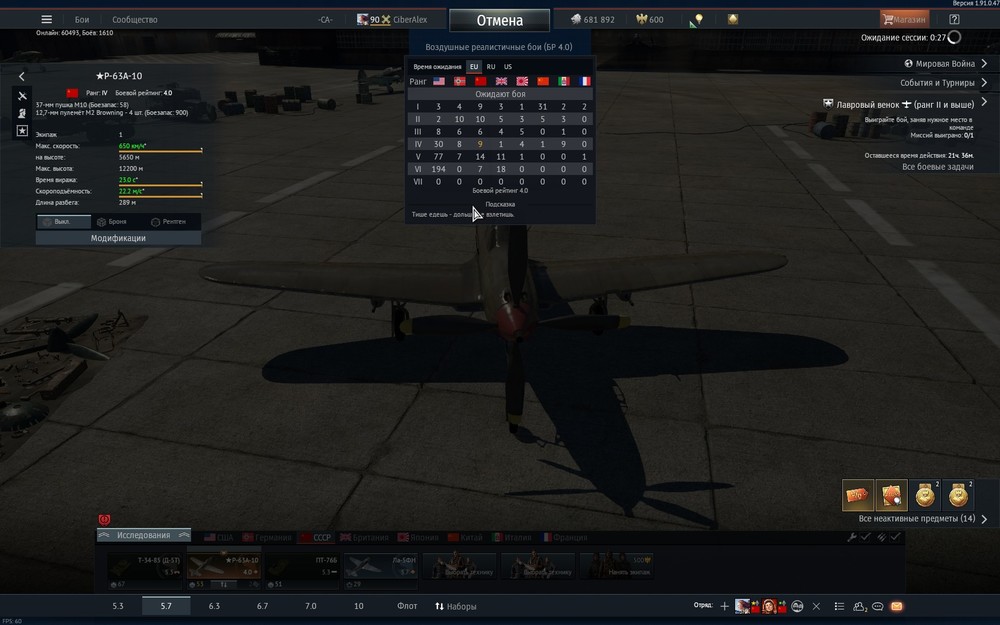Screen dimensions: 1000x625
Task: Leave the squad with the X icon
Action: tap(816, 606)
